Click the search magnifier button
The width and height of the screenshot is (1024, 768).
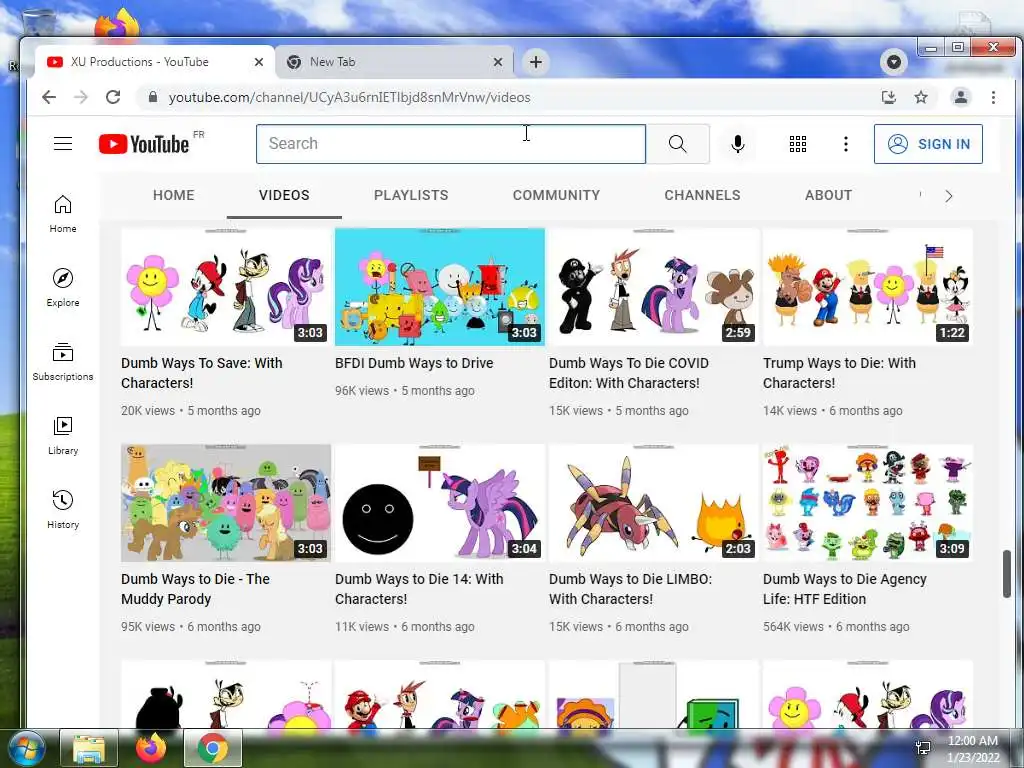click(x=678, y=144)
